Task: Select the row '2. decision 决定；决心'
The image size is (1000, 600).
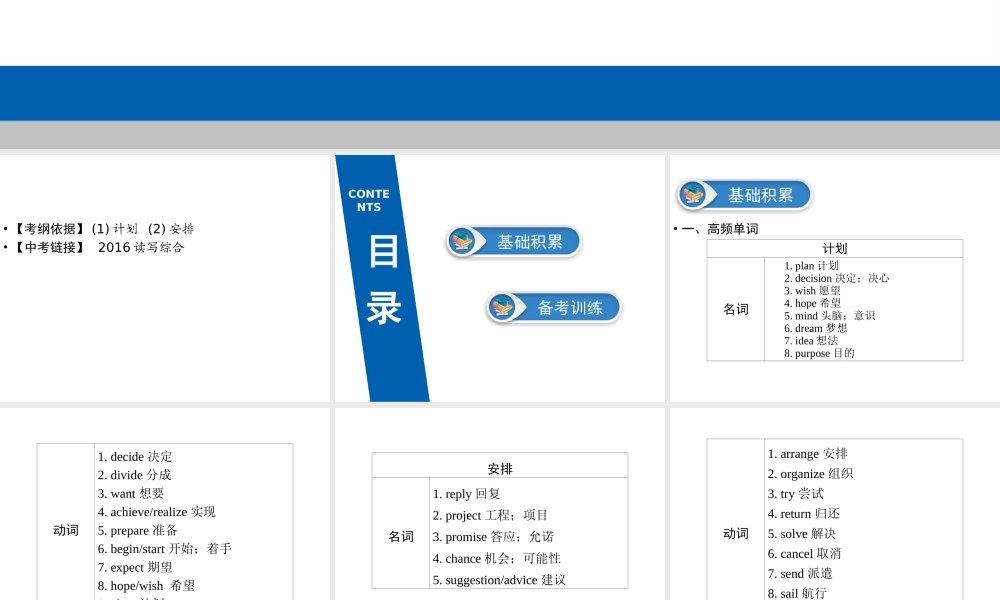Action: click(x=836, y=278)
